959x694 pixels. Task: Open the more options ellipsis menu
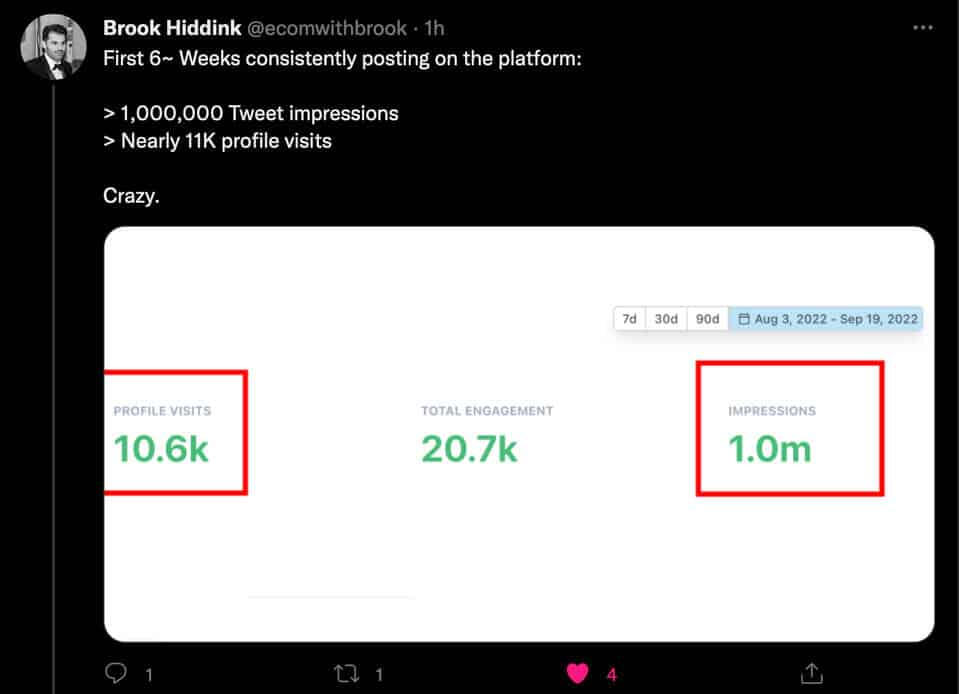pyautogui.click(x=922, y=28)
